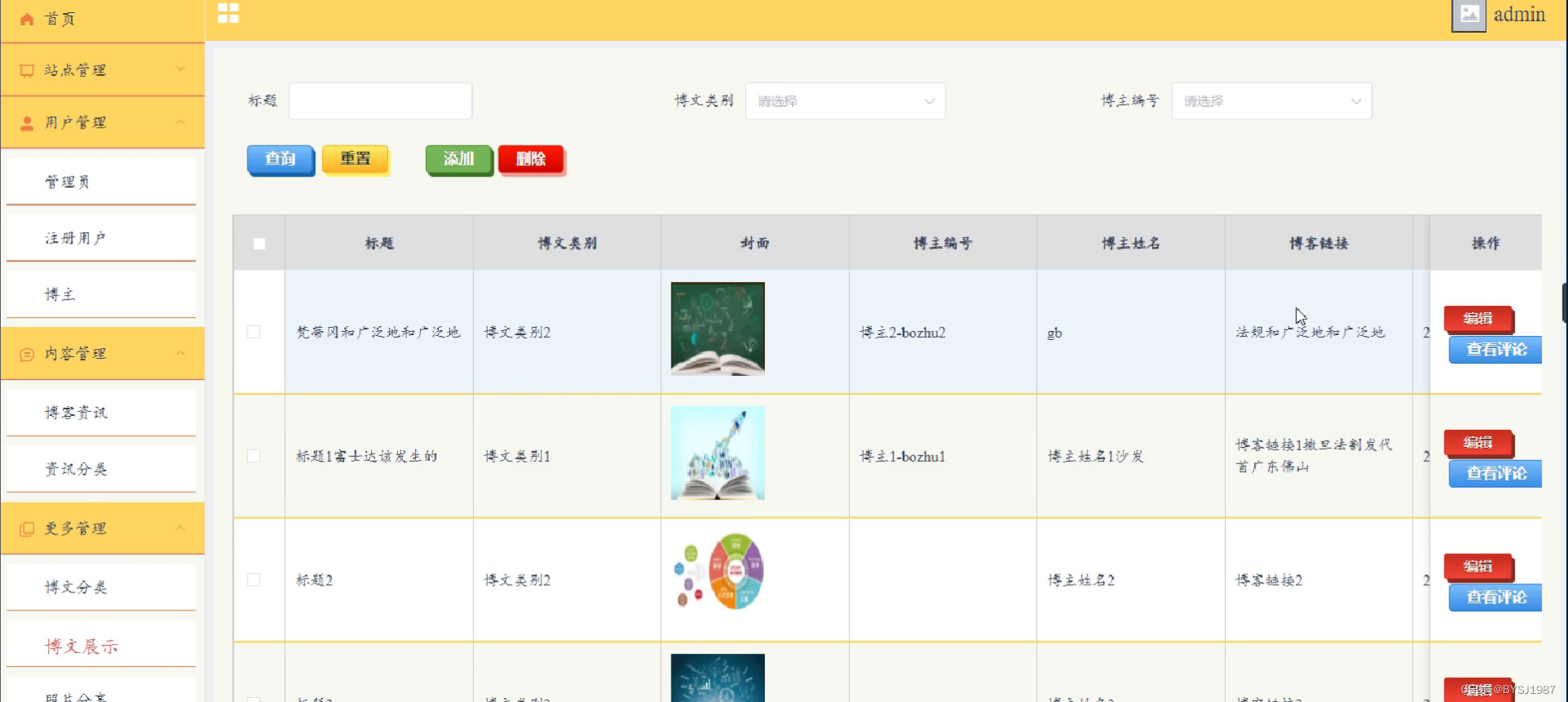Open 注册用户 menu item
This screenshot has width=1568, height=702.
[101, 238]
